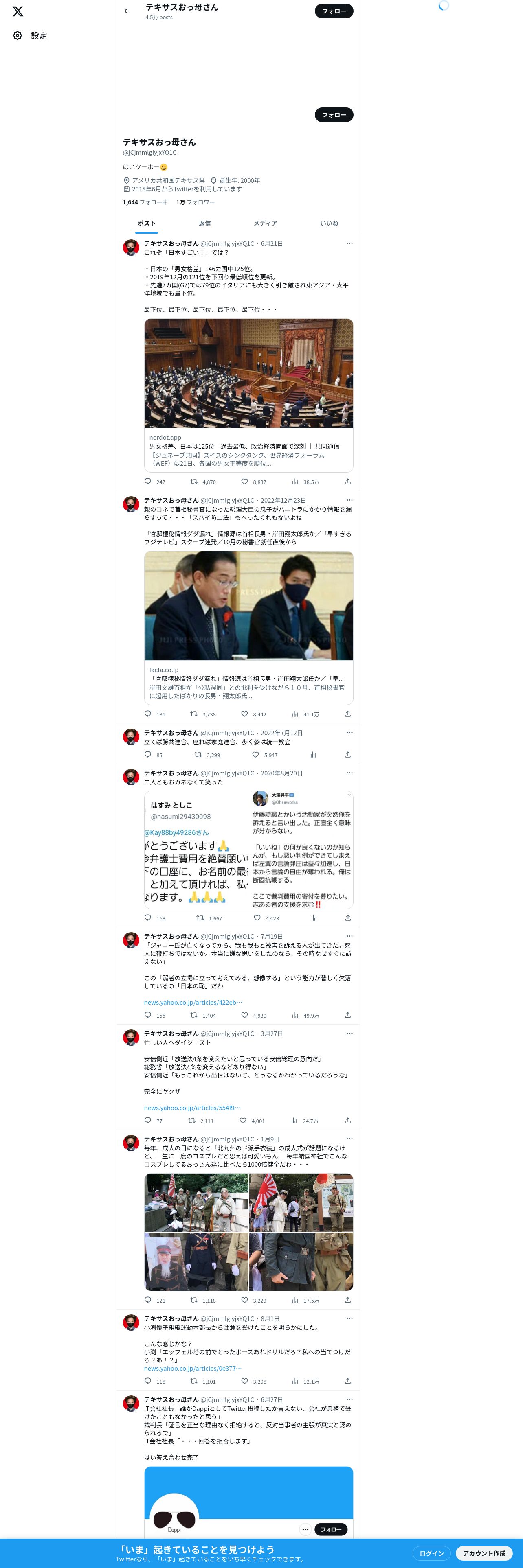Screen dimensions: 523x1568
Task: Retweet the post with 4,870 retweets
Action: (x=193, y=482)
